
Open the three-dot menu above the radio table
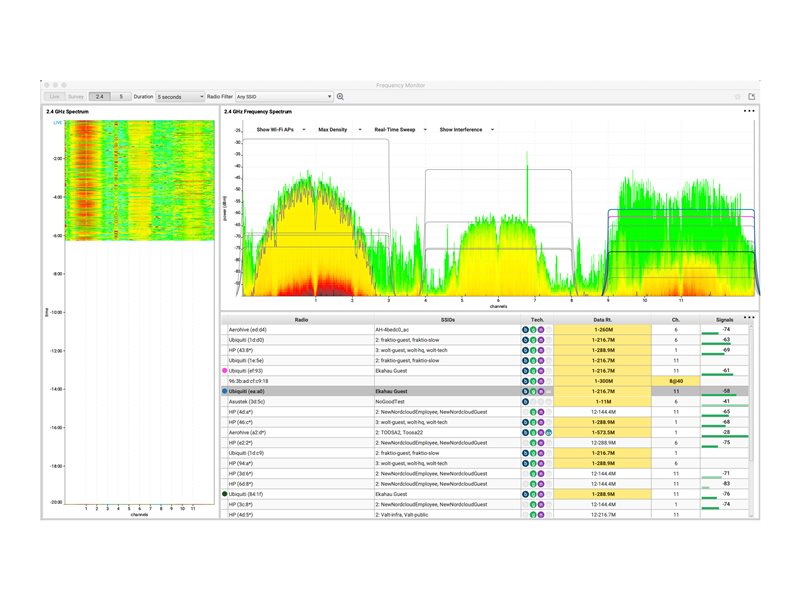pos(749,317)
